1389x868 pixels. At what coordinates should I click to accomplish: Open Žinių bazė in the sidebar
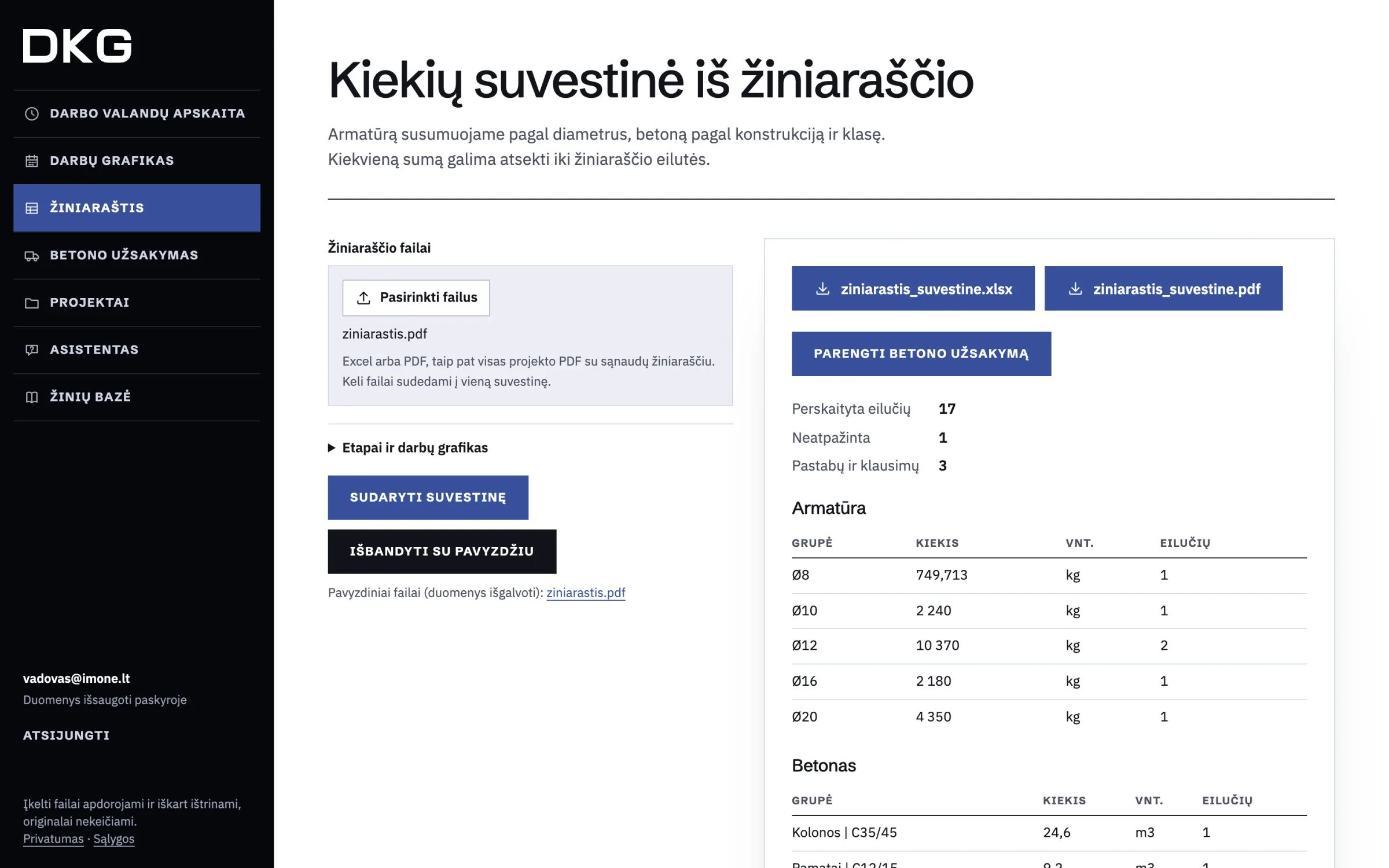click(x=137, y=397)
